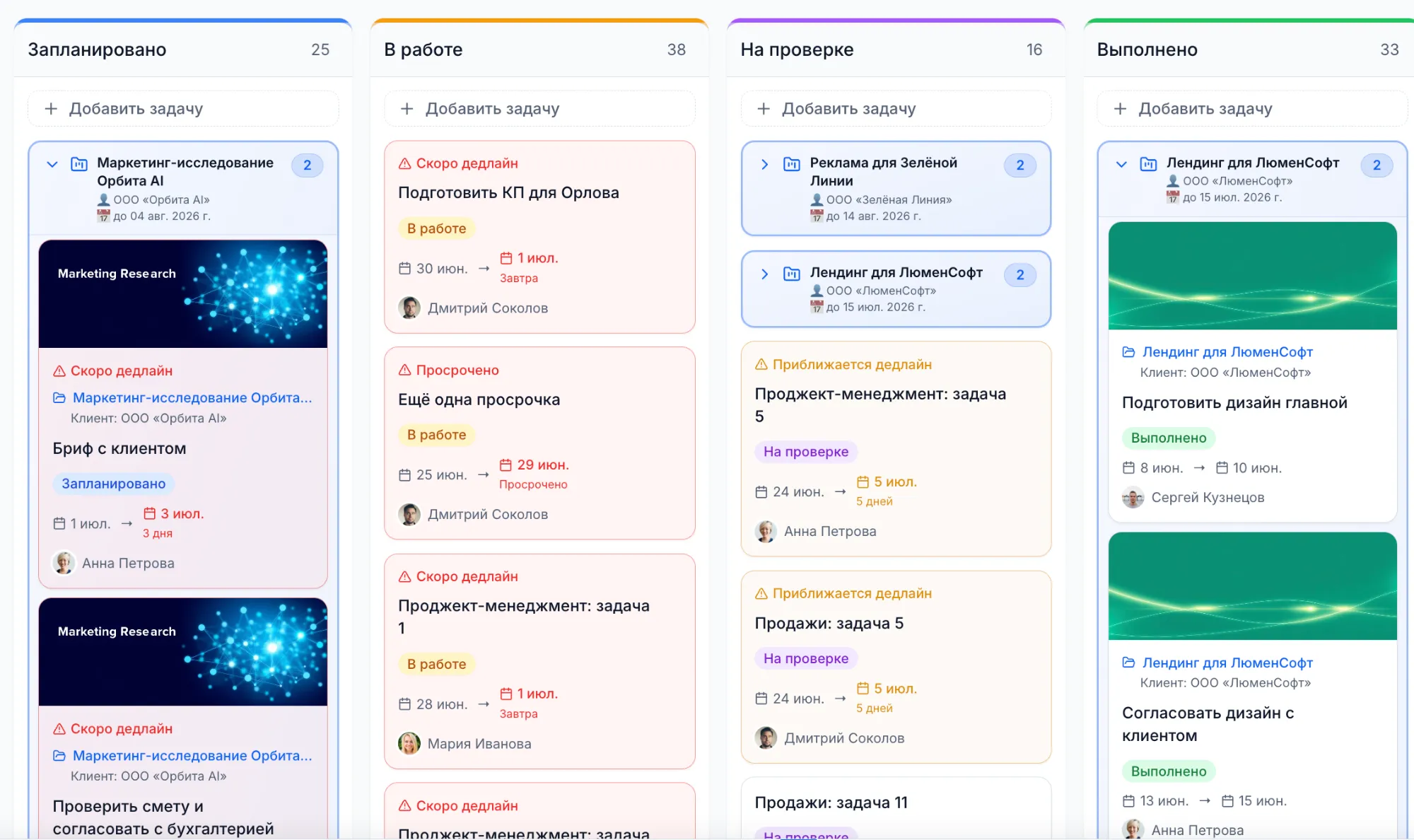Collapse Лендинг для ЛюменСофт group in Выполнено
This screenshot has height=840, width=1414.
1121,164
